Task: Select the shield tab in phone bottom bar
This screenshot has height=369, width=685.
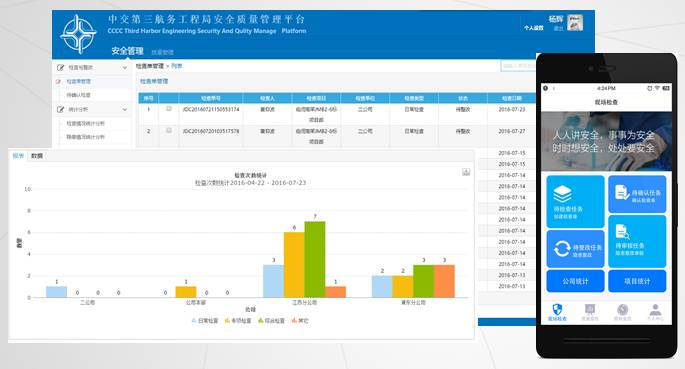Action: pyautogui.click(x=557, y=313)
